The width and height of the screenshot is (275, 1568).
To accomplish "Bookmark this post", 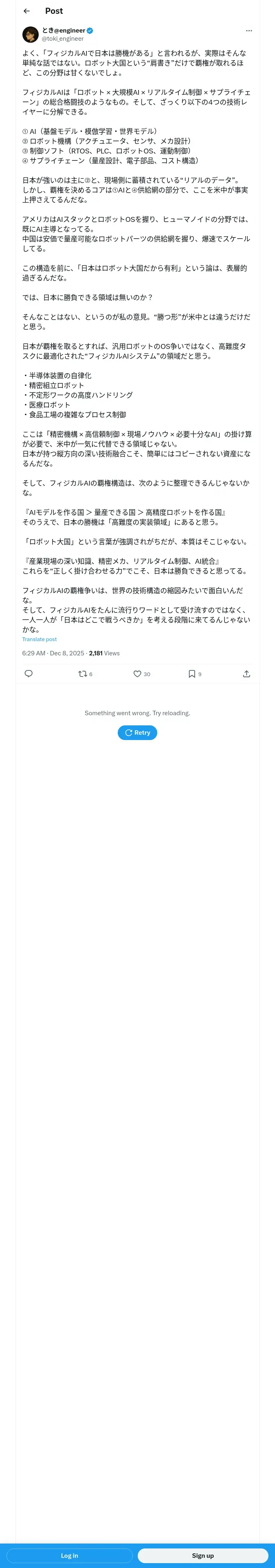I will click(192, 673).
